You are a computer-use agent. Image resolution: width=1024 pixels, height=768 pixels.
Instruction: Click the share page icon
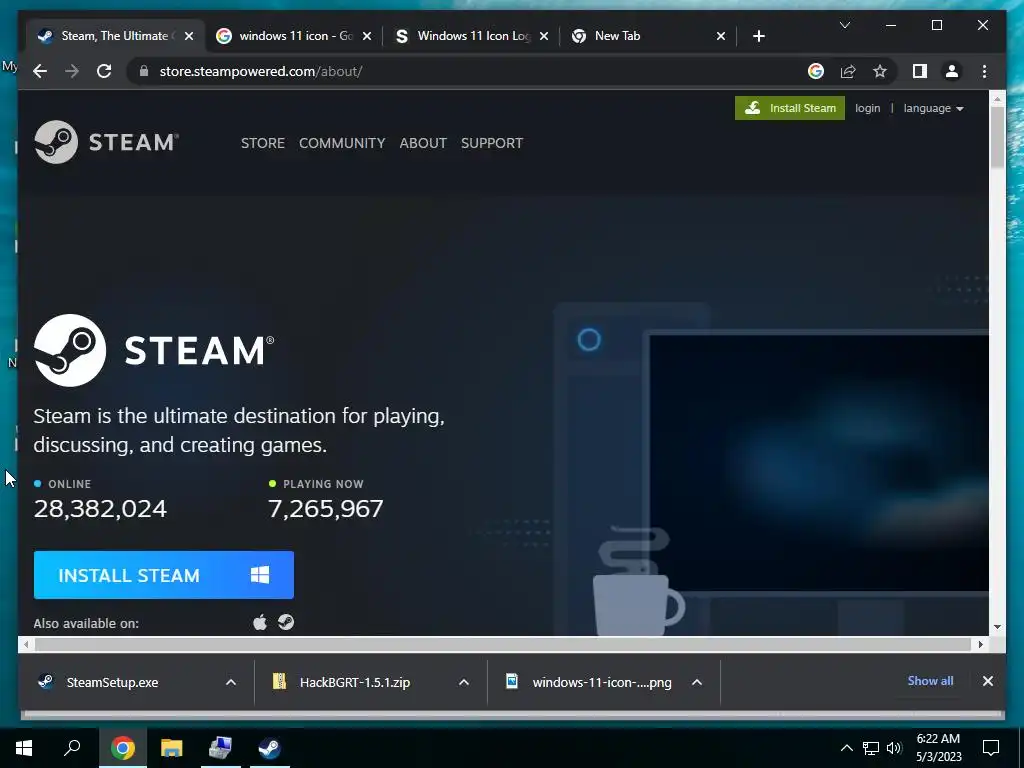[848, 71]
